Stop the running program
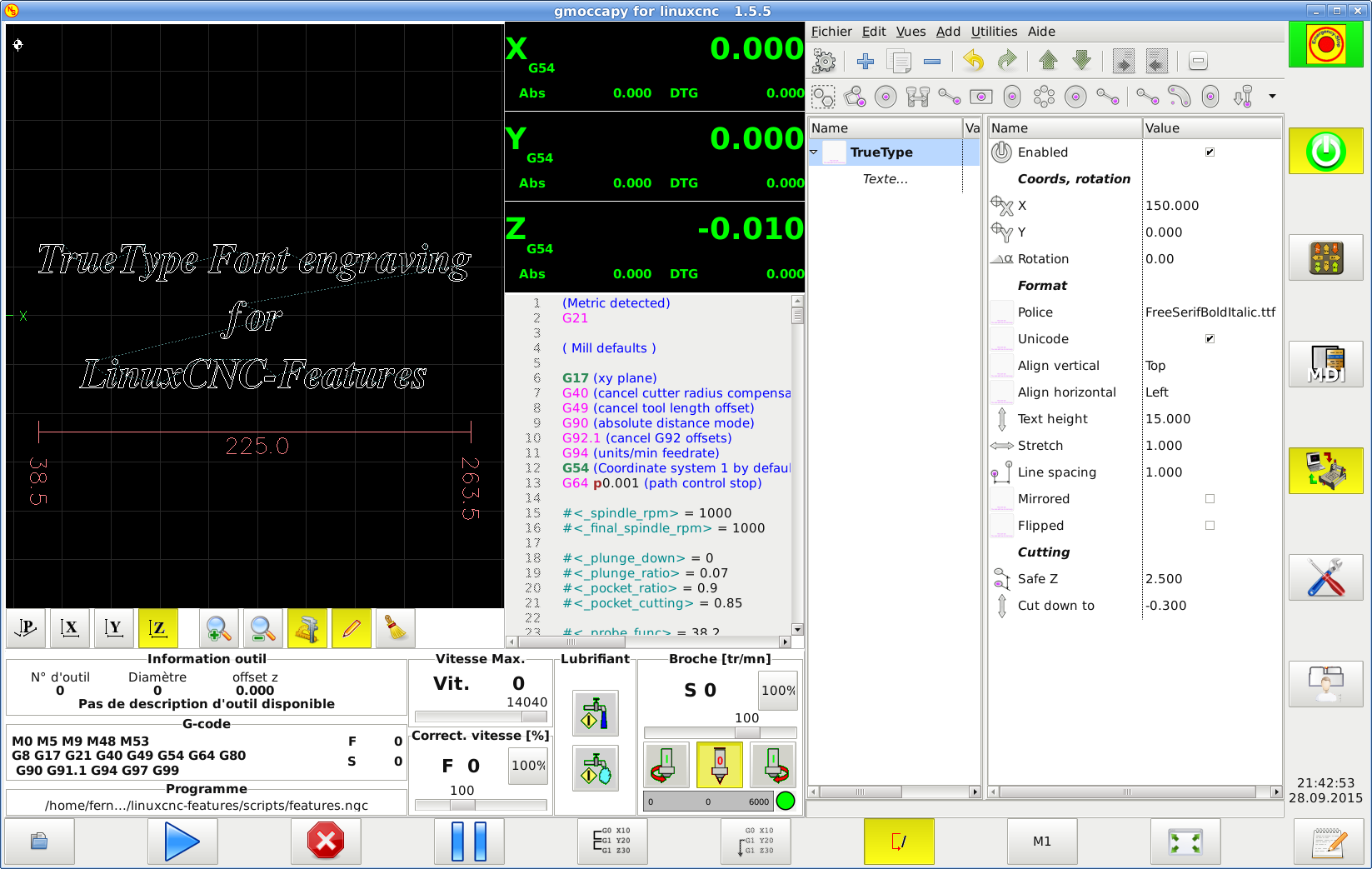Viewport: 1372px width, 869px height. [326, 842]
